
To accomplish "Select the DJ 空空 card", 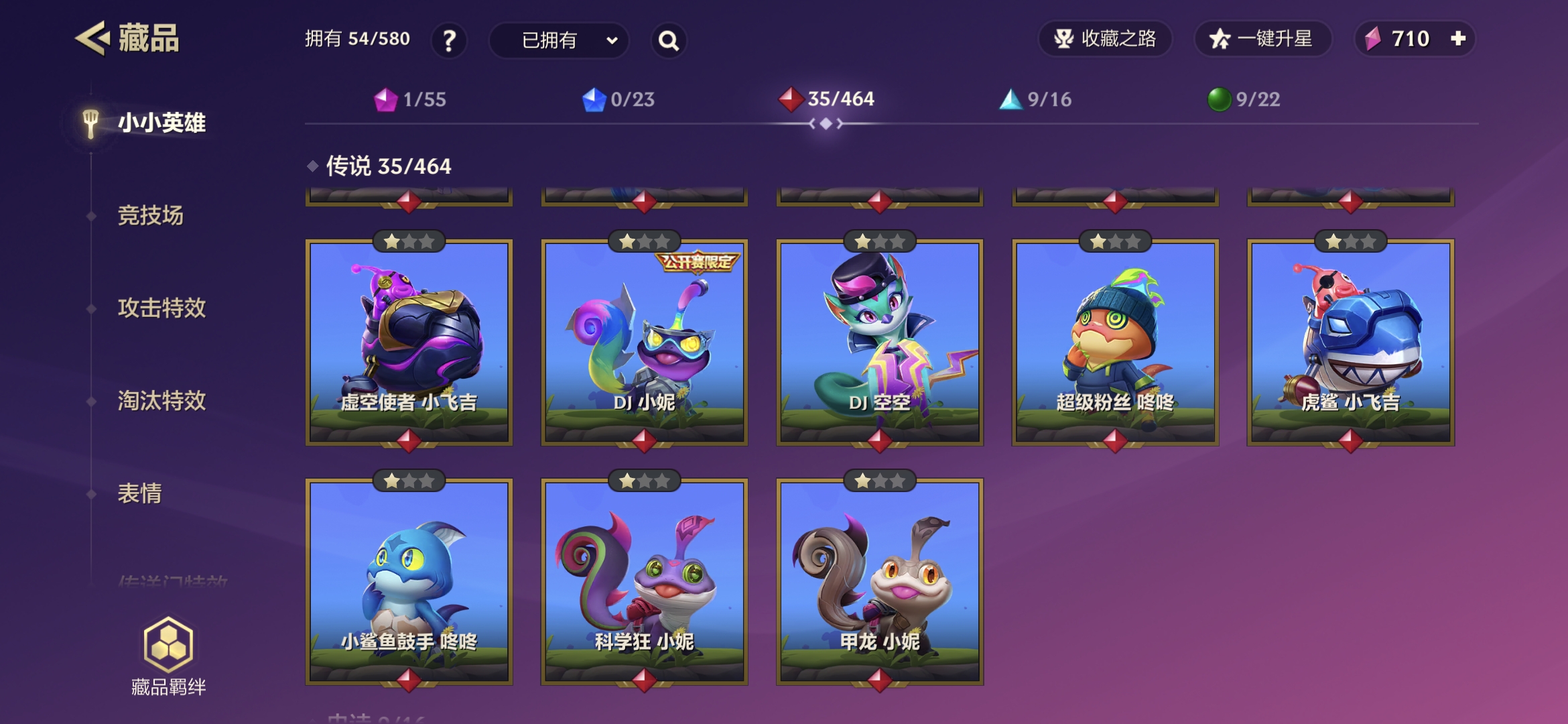I will tap(880, 341).
